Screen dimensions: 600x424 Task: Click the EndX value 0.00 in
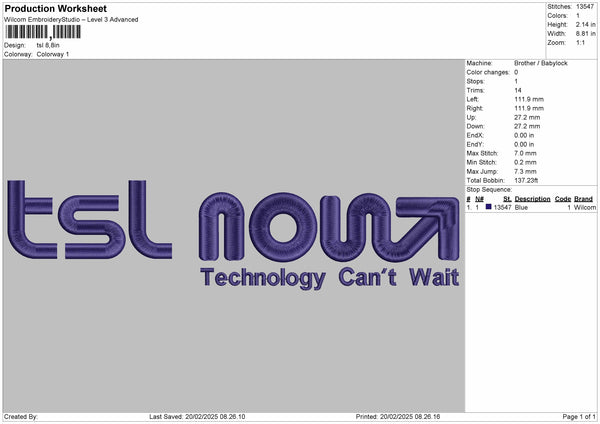tap(524, 135)
